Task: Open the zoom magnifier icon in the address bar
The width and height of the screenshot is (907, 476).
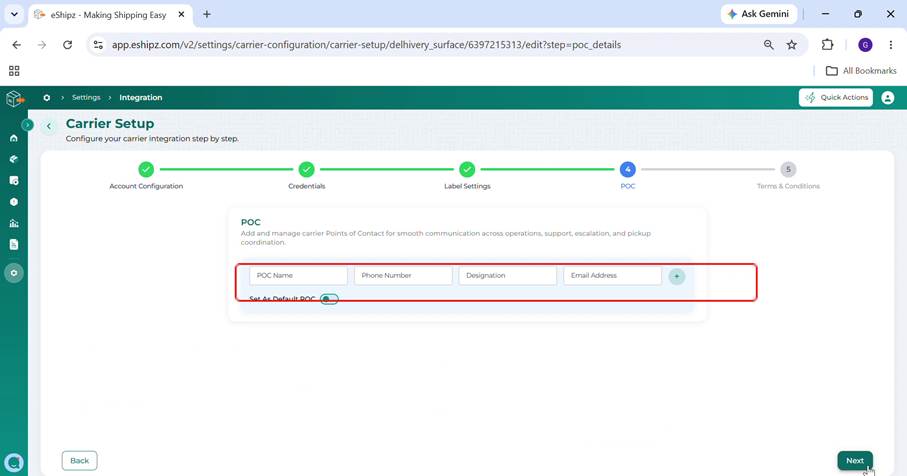Action: 768,45
